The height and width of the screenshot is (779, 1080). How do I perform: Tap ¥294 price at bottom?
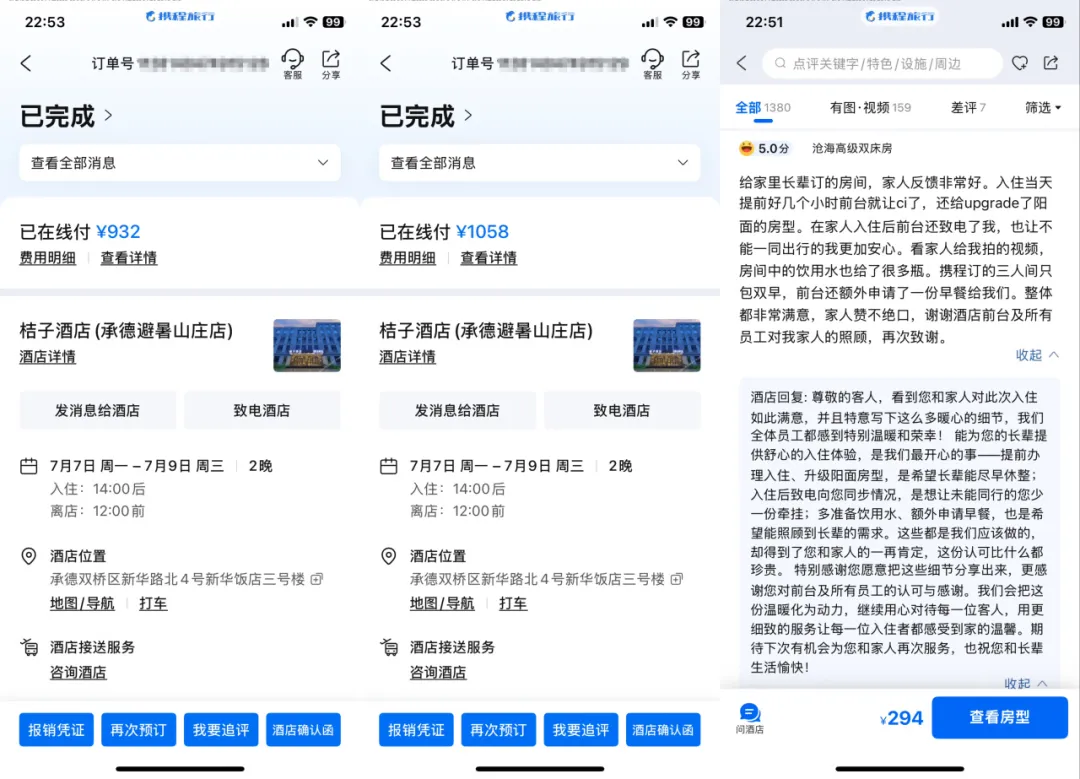(x=901, y=718)
